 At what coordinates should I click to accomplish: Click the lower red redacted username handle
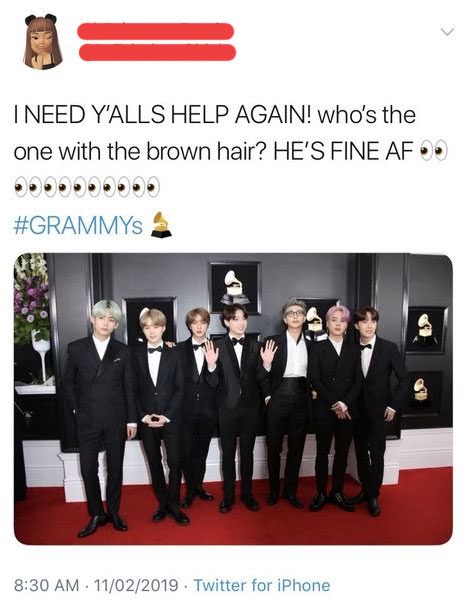click(157, 52)
